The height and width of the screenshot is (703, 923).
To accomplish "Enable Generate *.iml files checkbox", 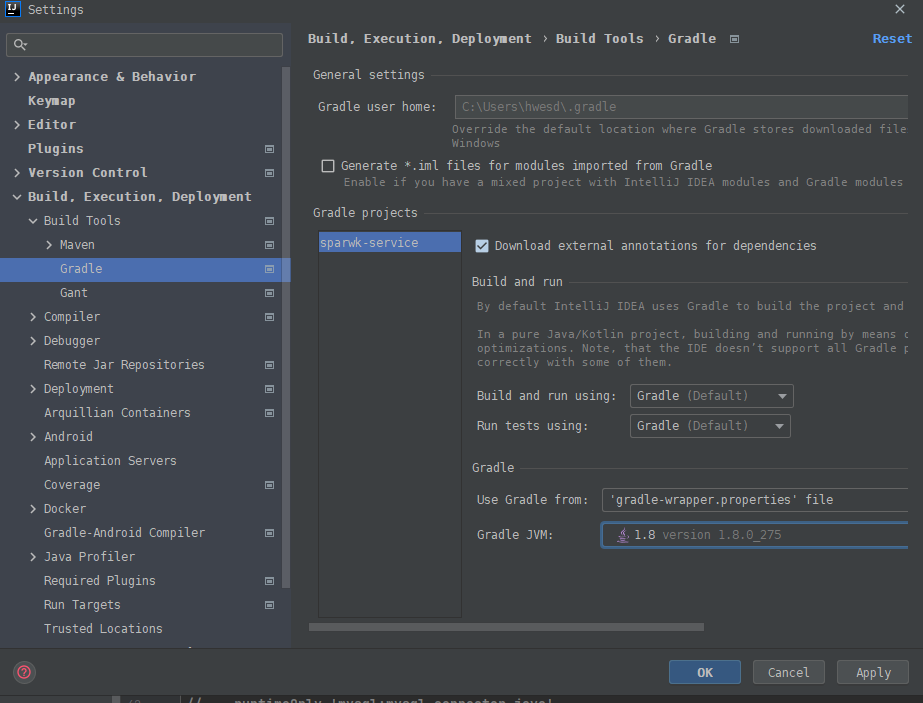I will coord(328,166).
